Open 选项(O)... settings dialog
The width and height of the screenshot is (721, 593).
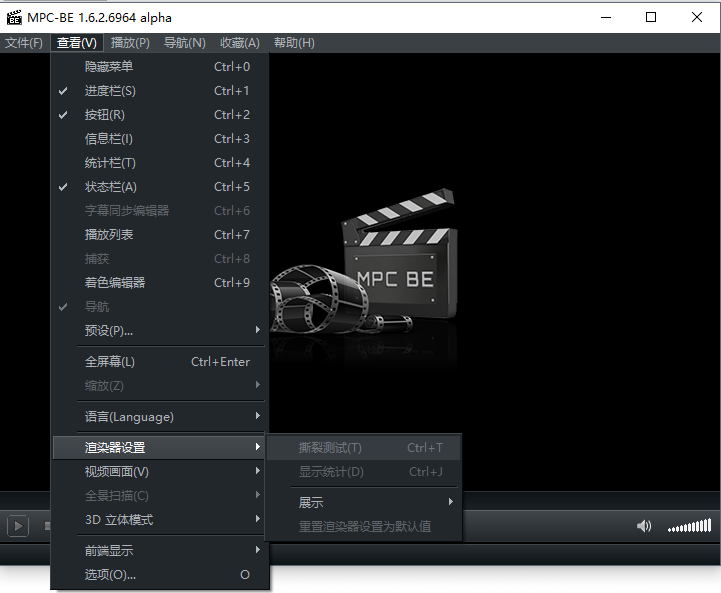tap(110, 575)
